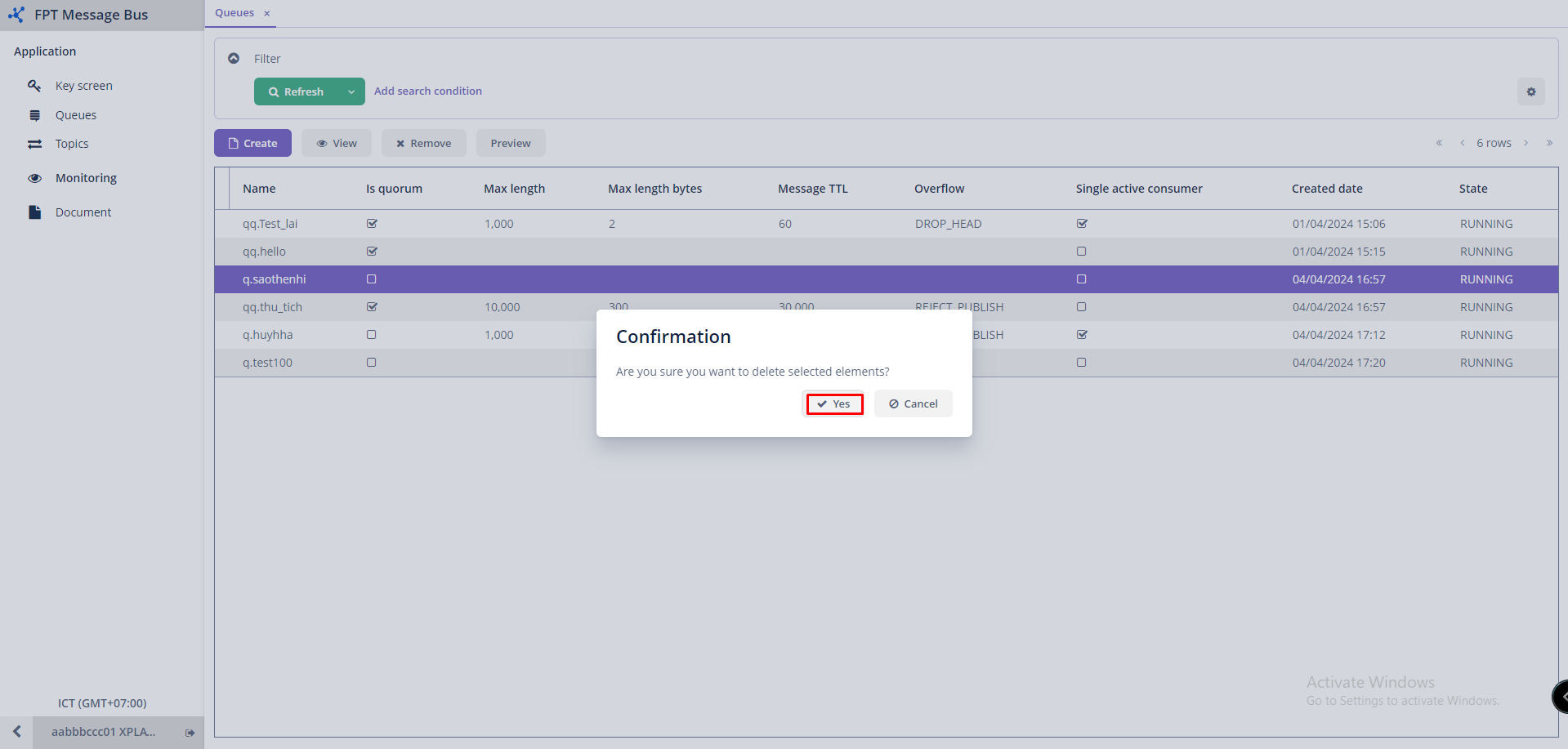
Task: Collapse the sidebar using the left arrow
Action: (x=16, y=732)
